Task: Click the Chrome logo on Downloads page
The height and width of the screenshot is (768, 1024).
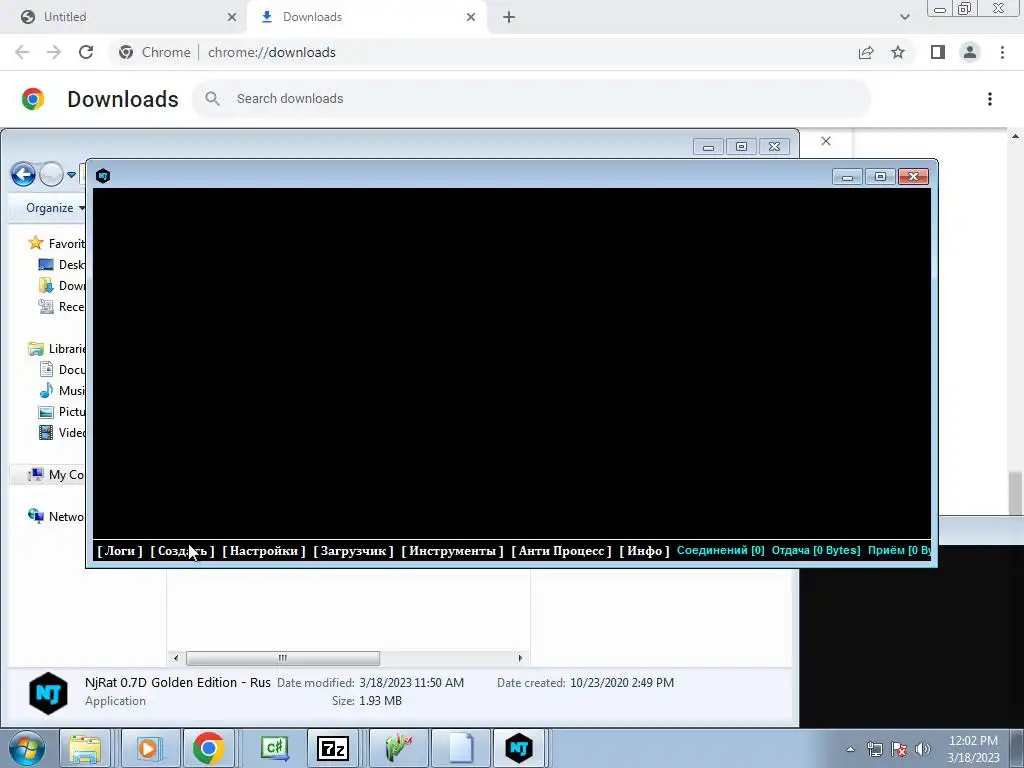Action: point(33,99)
